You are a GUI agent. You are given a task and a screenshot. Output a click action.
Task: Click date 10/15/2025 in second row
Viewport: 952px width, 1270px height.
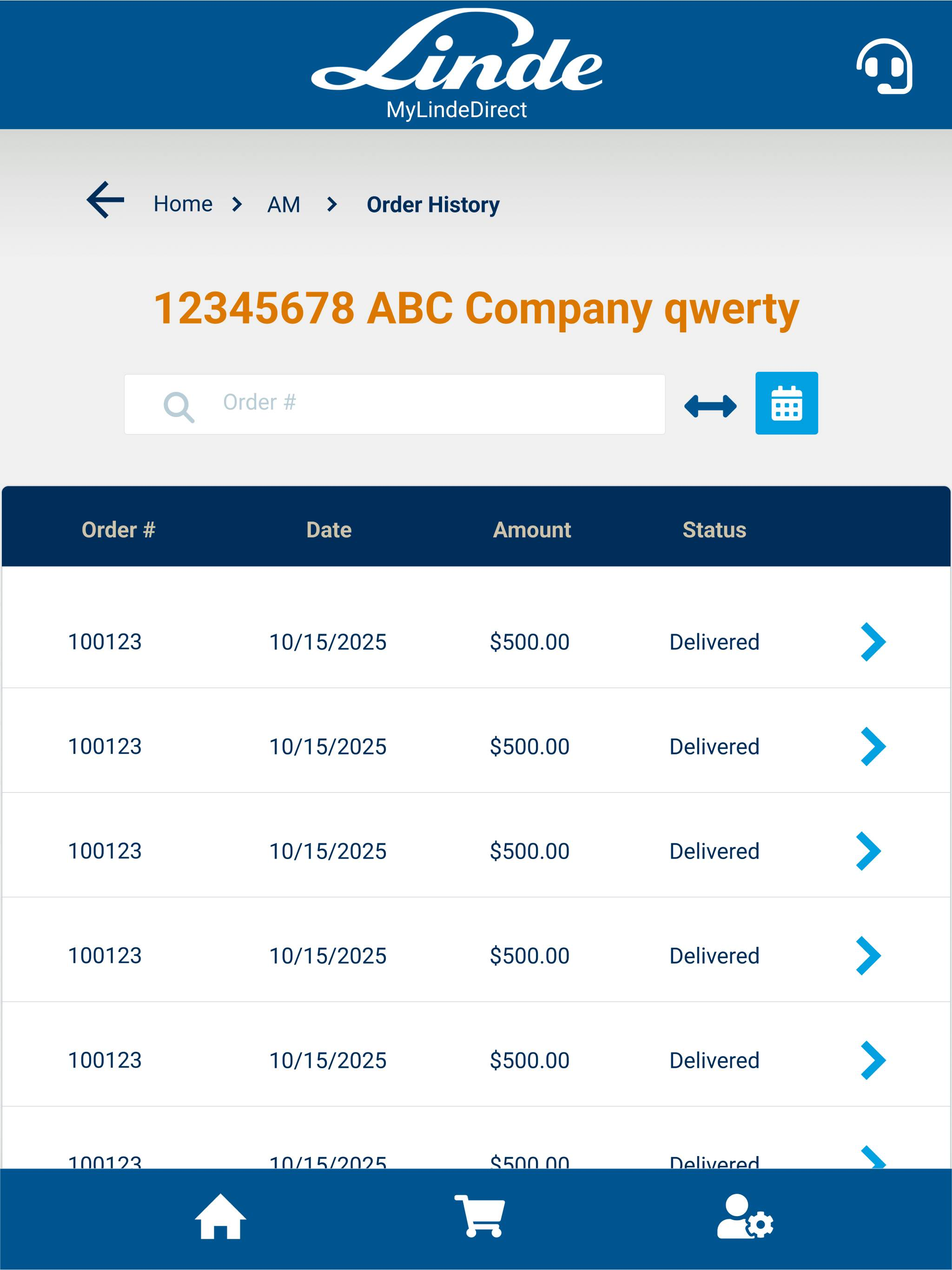328,747
